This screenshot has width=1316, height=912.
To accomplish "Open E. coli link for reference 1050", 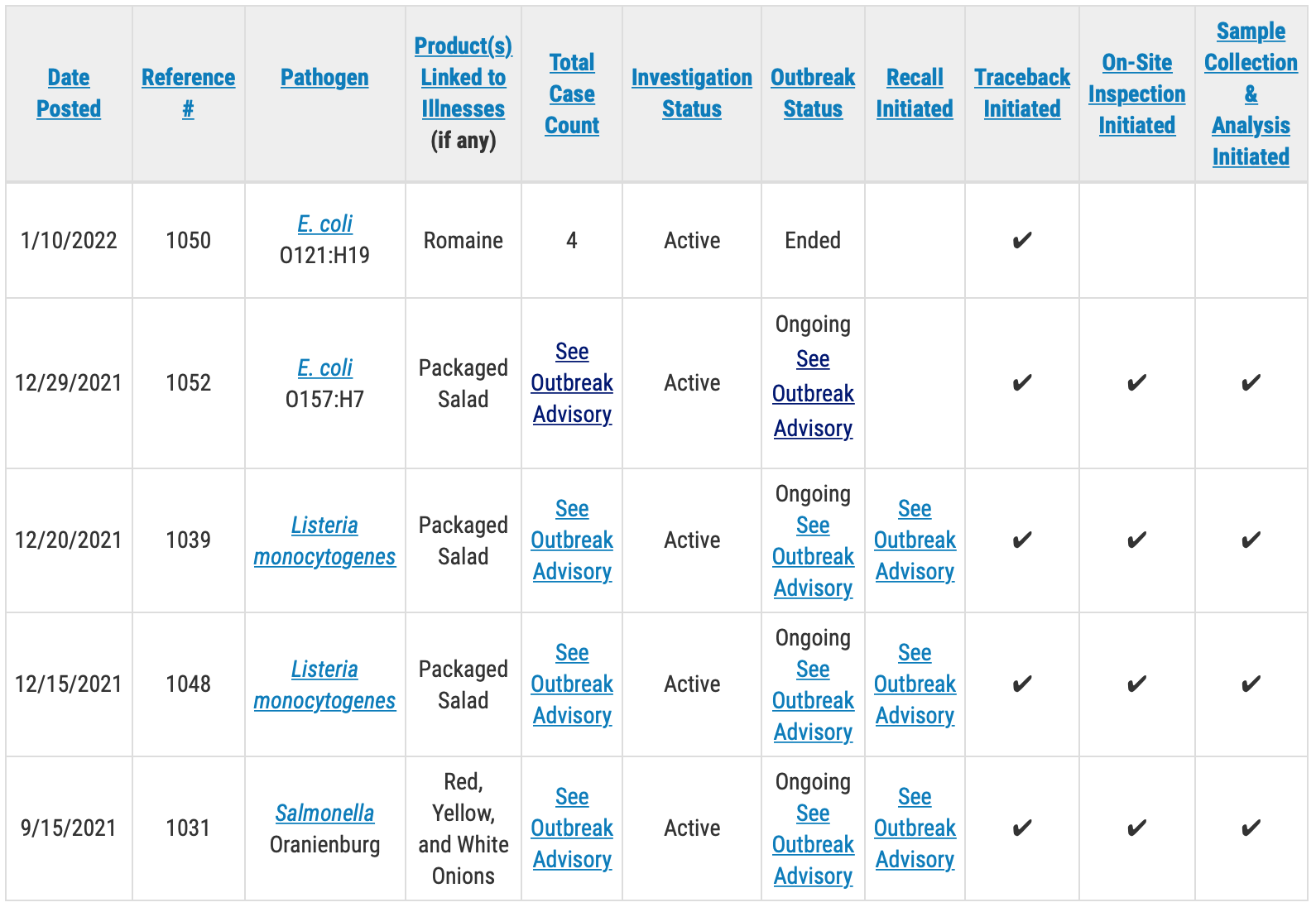I will (324, 223).
